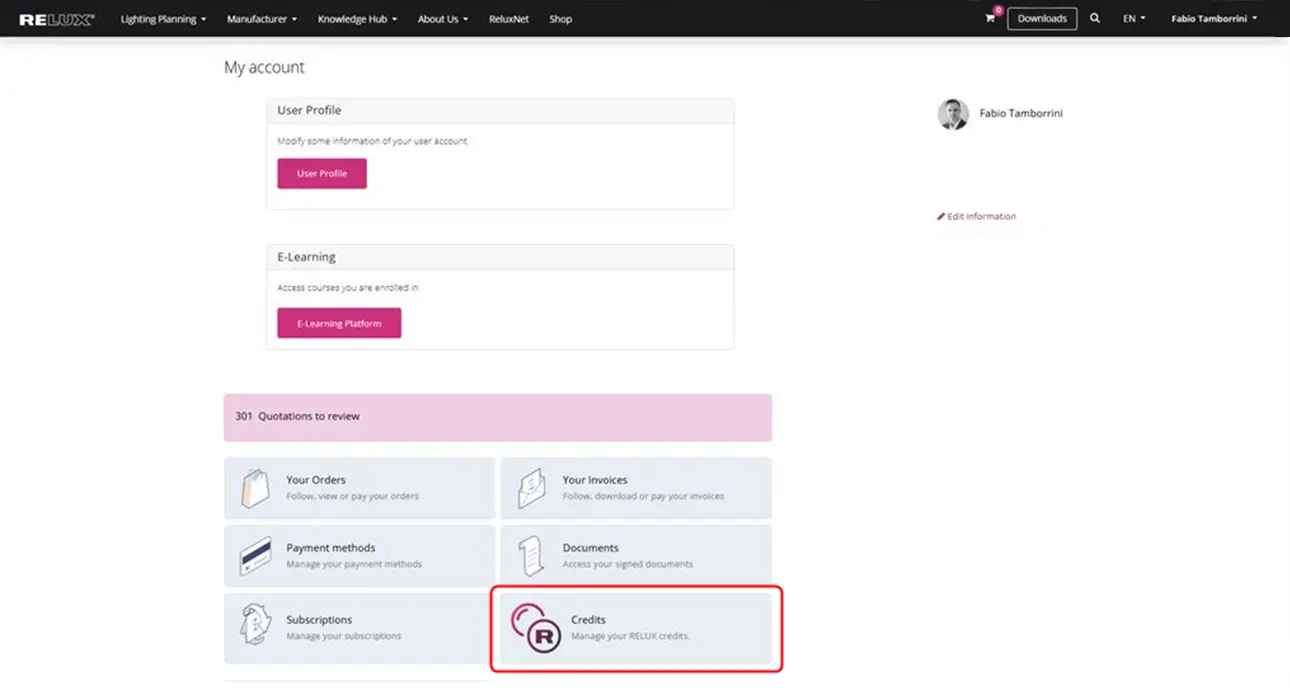Viewport: 1290px width, 694px height.
Task: Go to Rely×Net in the navigation bar
Action: point(508,19)
